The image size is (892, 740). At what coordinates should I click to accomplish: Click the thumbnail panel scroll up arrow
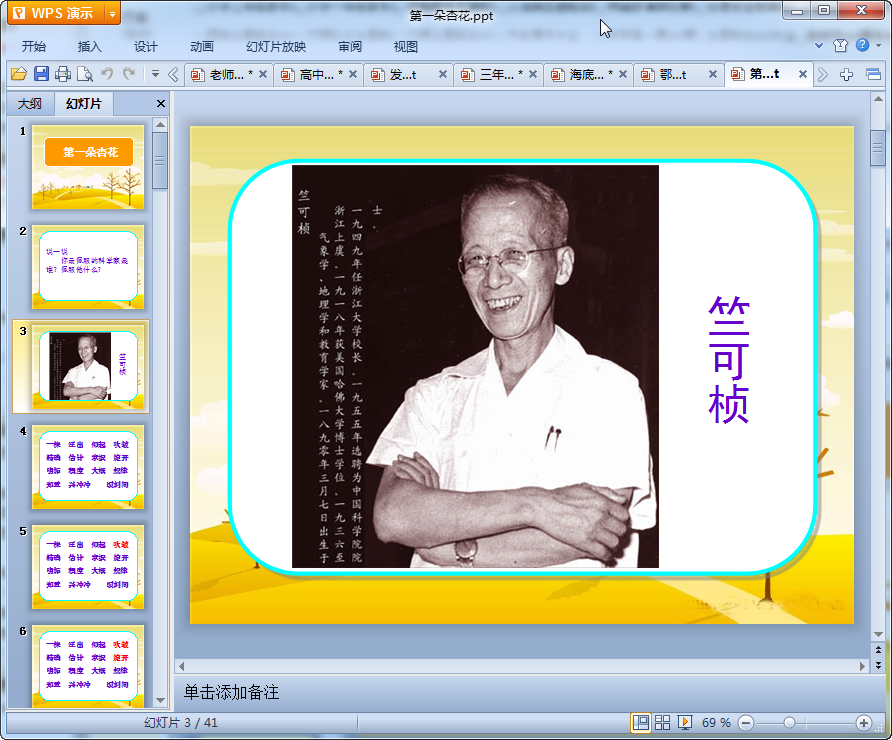pos(160,125)
